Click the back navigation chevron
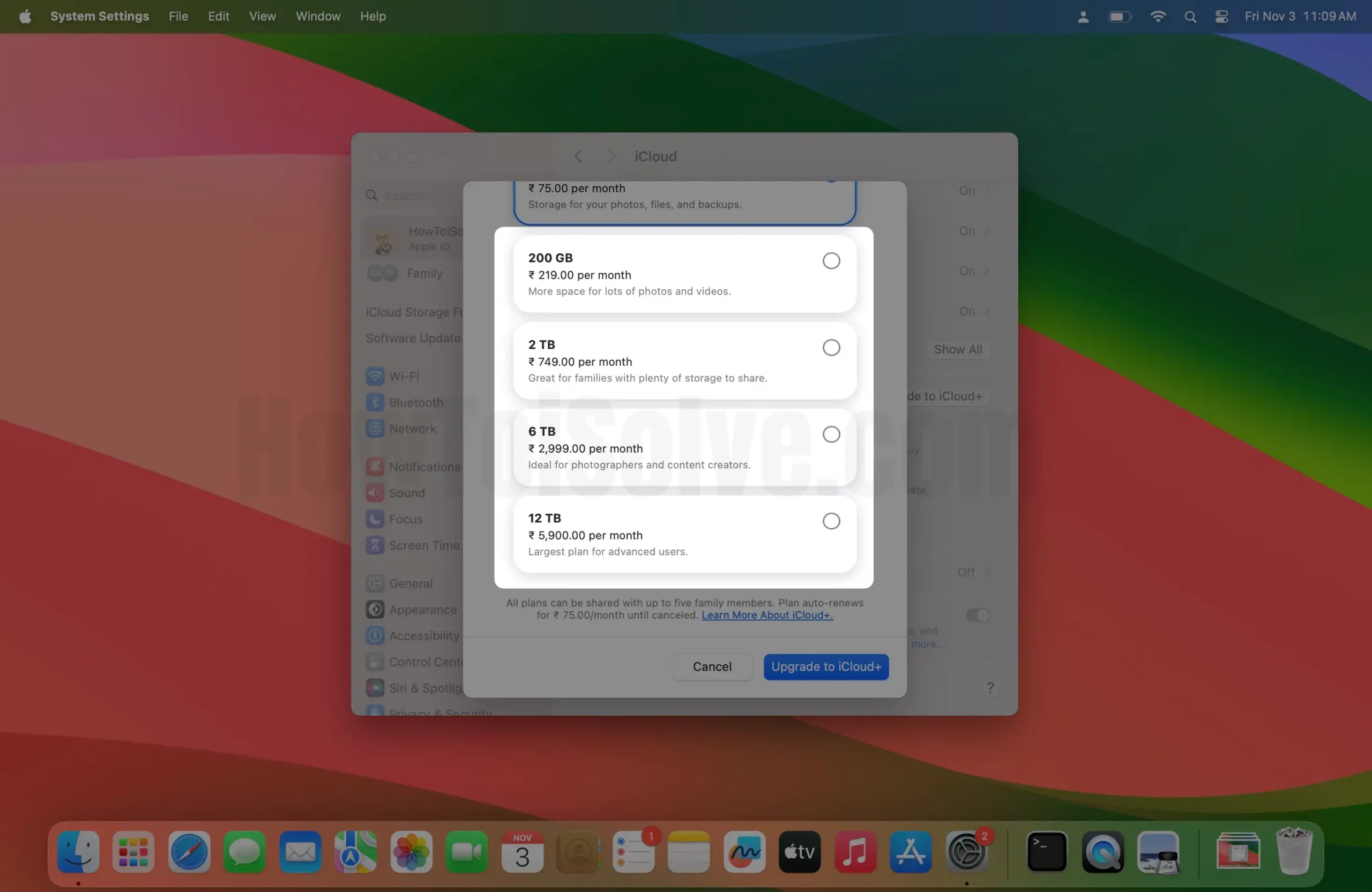 578,156
